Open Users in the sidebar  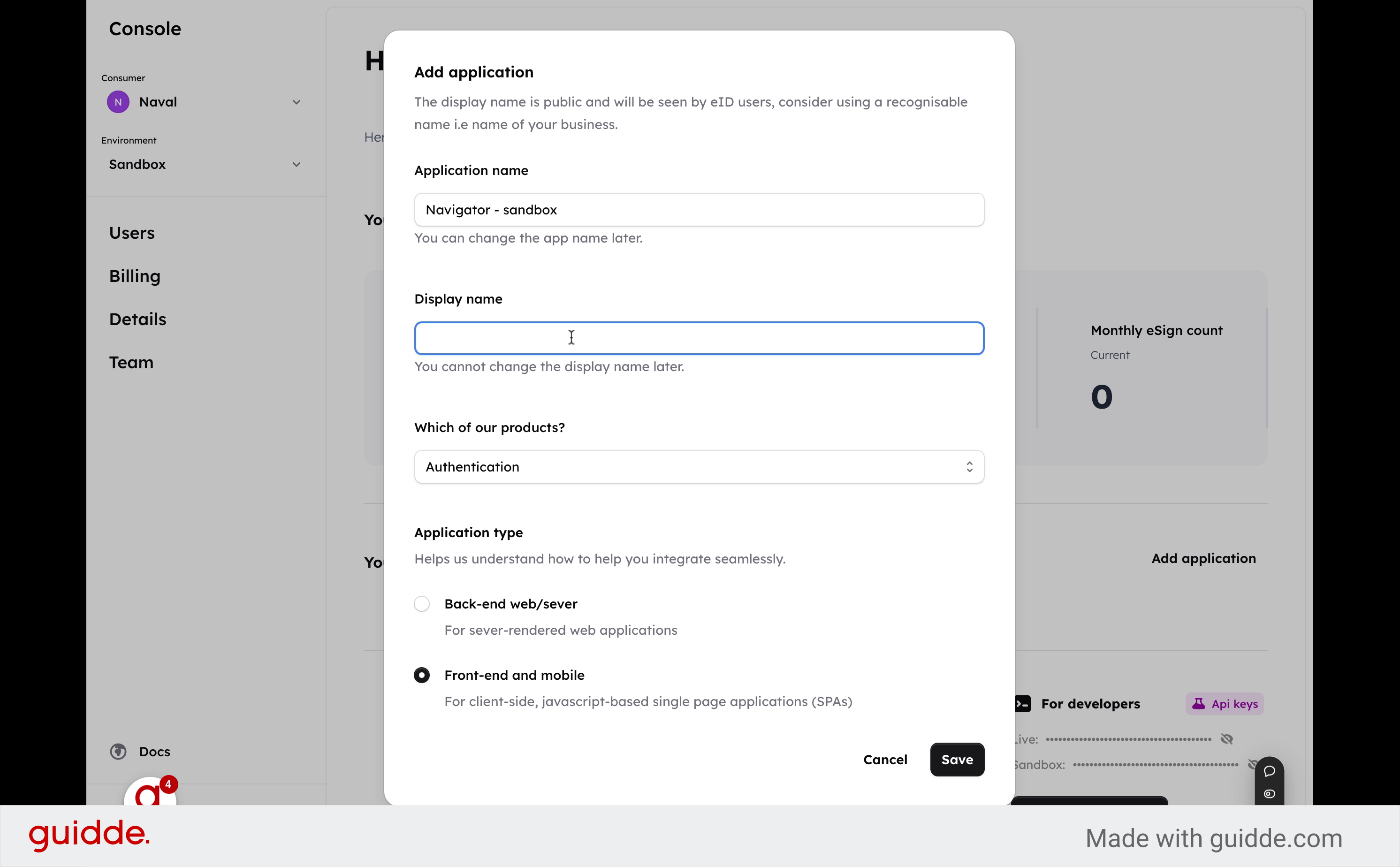point(132,233)
